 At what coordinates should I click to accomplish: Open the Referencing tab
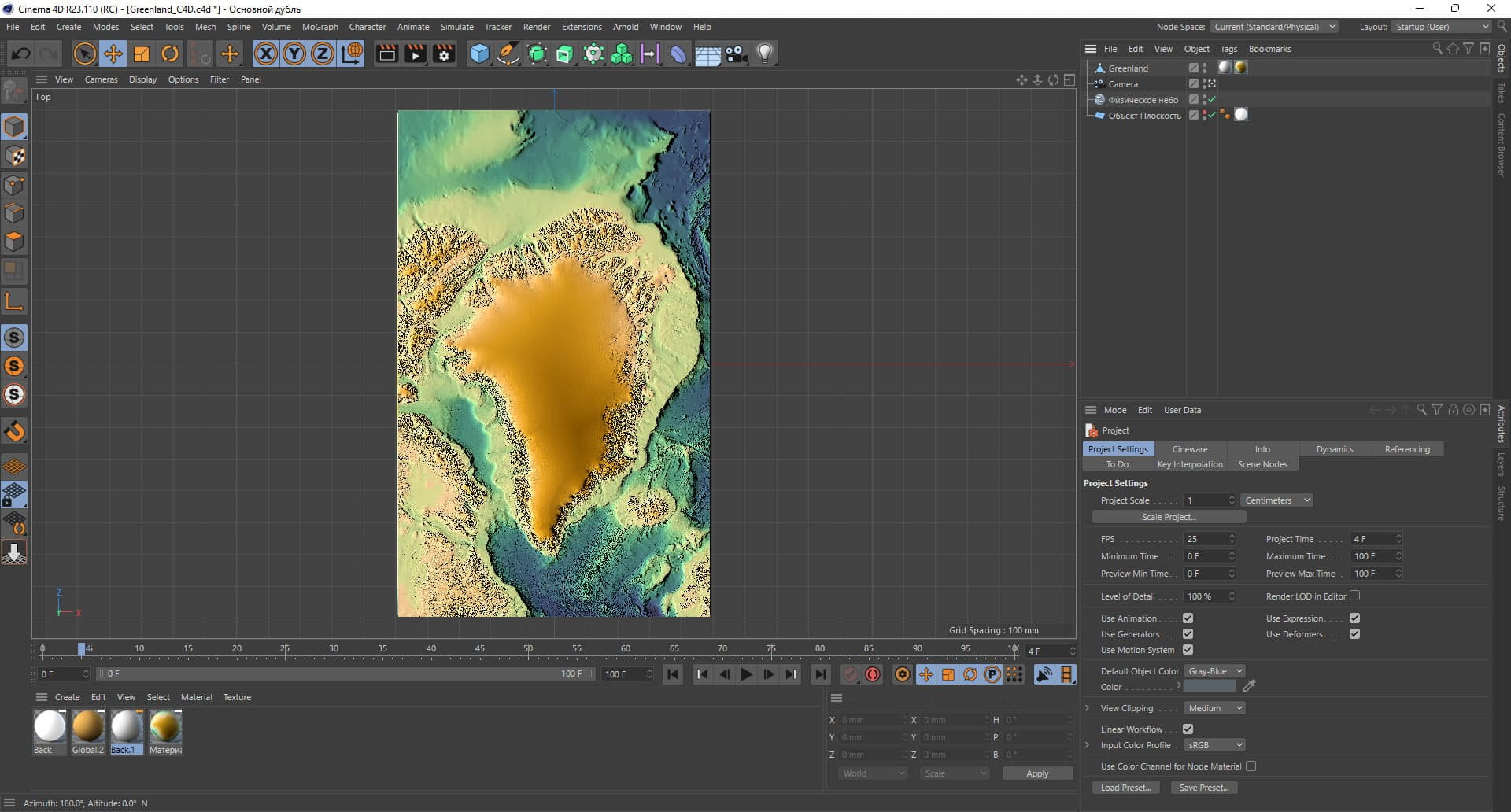[1407, 449]
